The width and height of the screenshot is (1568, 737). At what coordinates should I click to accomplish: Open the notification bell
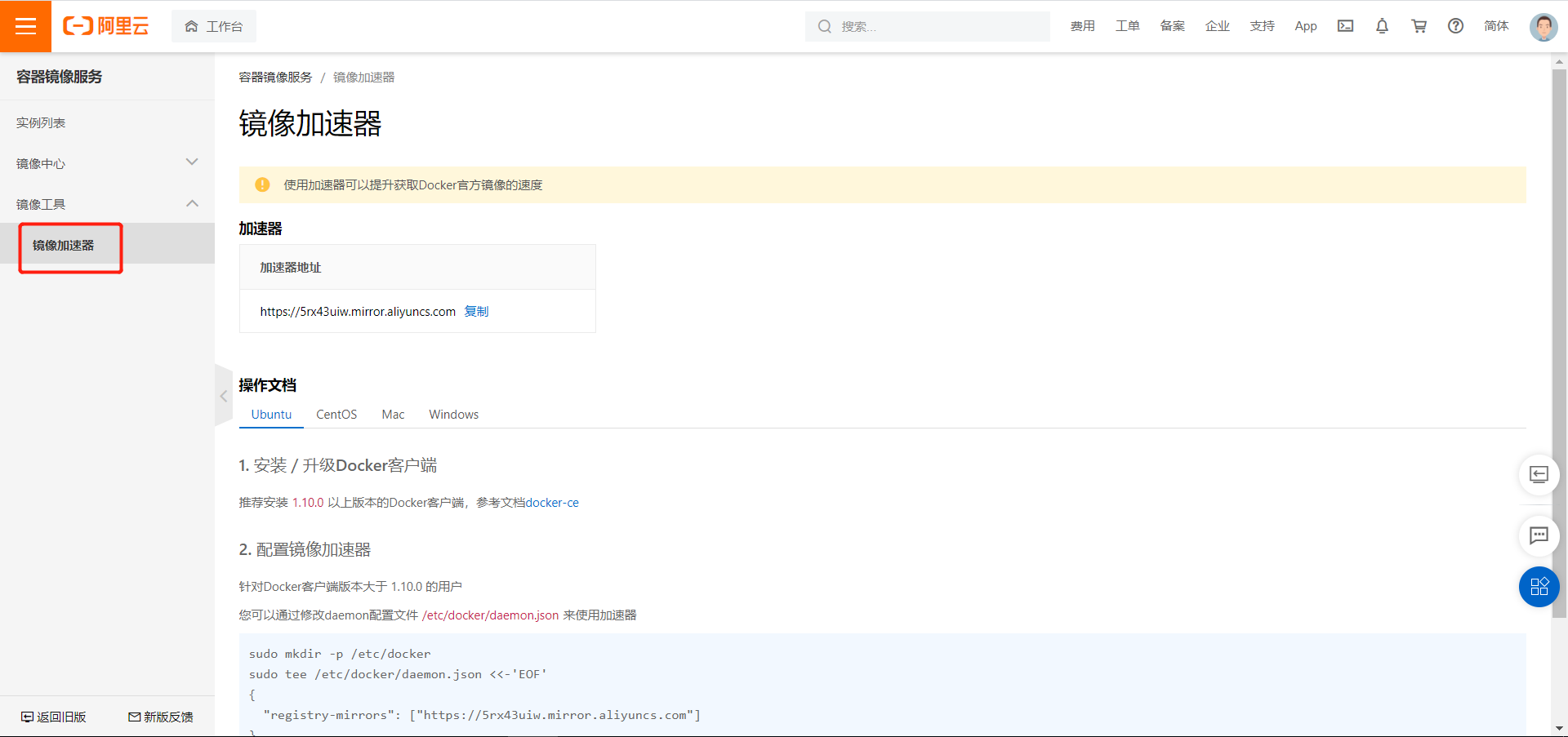pos(1382,26)
